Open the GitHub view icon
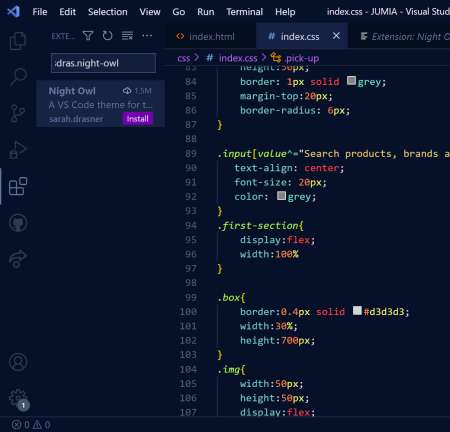Viewport: 450px width, 432px height. point(18,223)
